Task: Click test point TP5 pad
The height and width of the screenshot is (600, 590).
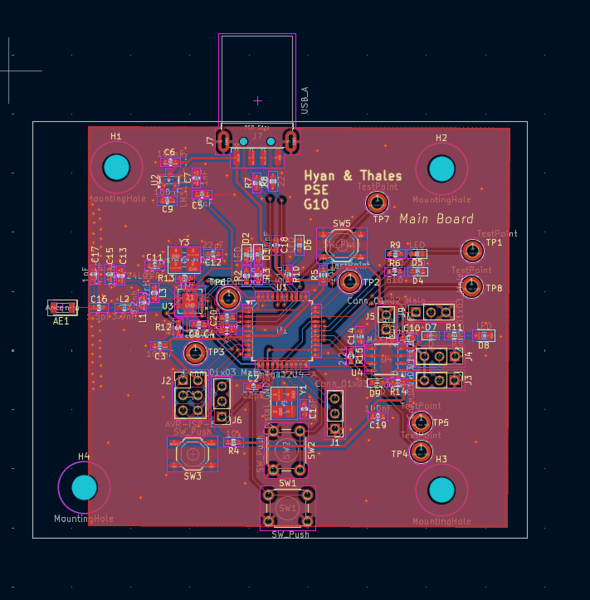Action: click(421, 422)
